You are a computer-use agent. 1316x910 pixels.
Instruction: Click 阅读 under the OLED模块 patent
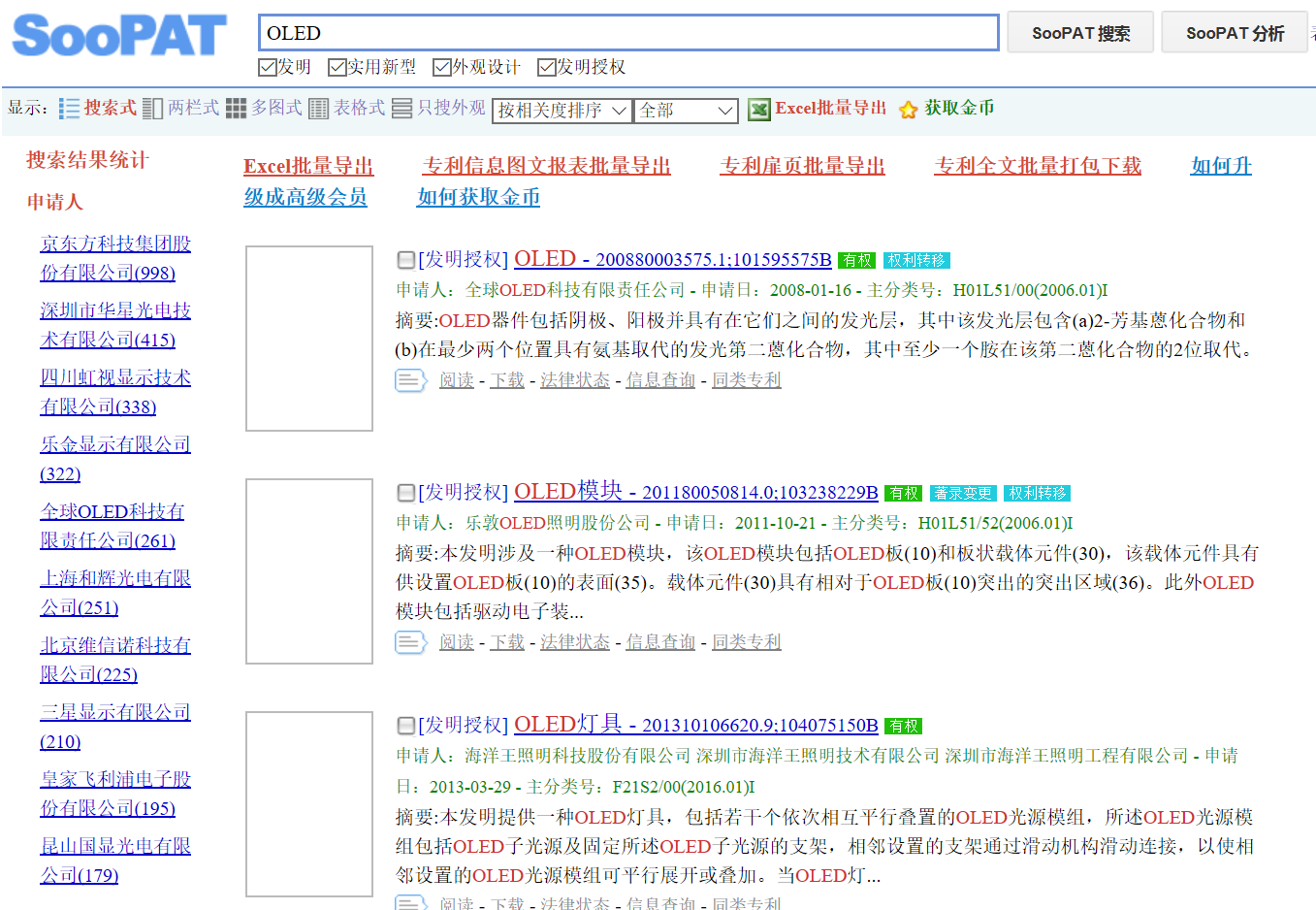(x=457, y=642)
